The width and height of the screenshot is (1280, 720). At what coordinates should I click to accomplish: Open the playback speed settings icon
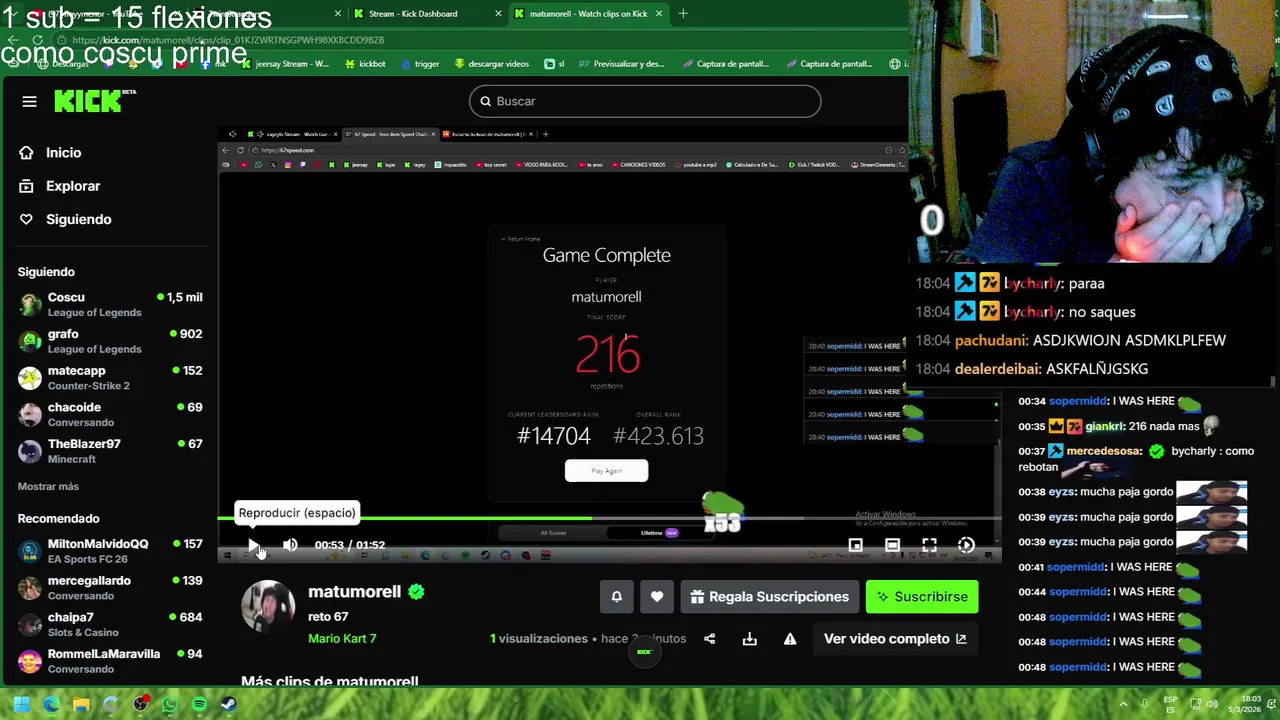point(966,545)
